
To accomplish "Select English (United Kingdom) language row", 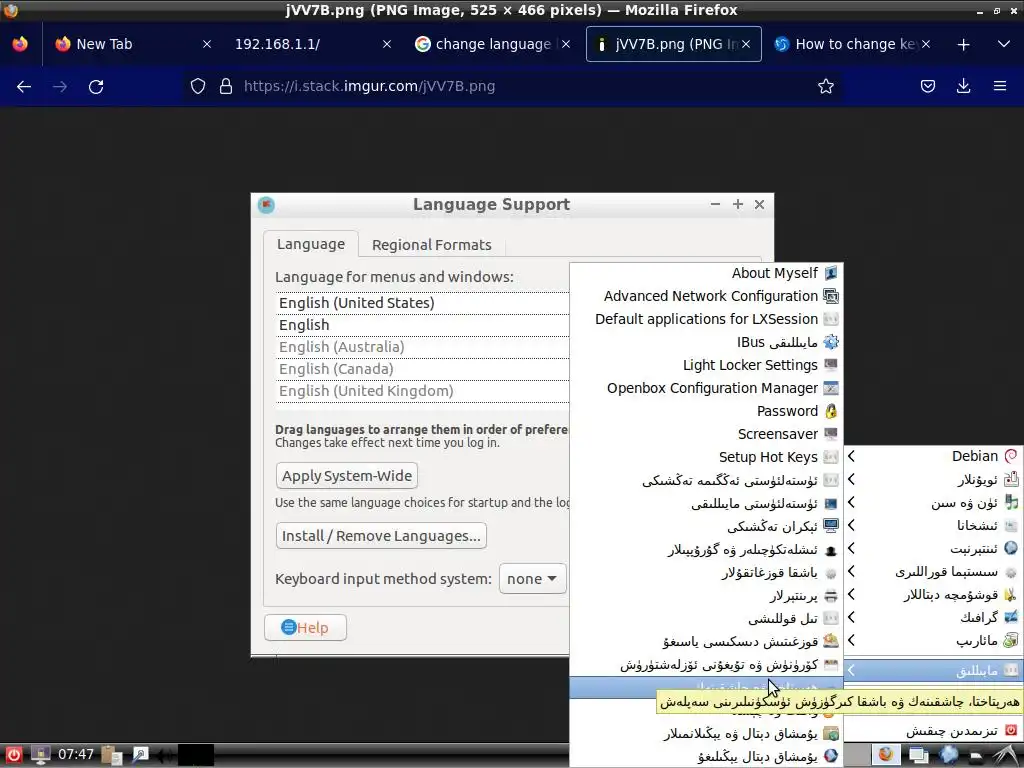I will click(423, 391).
